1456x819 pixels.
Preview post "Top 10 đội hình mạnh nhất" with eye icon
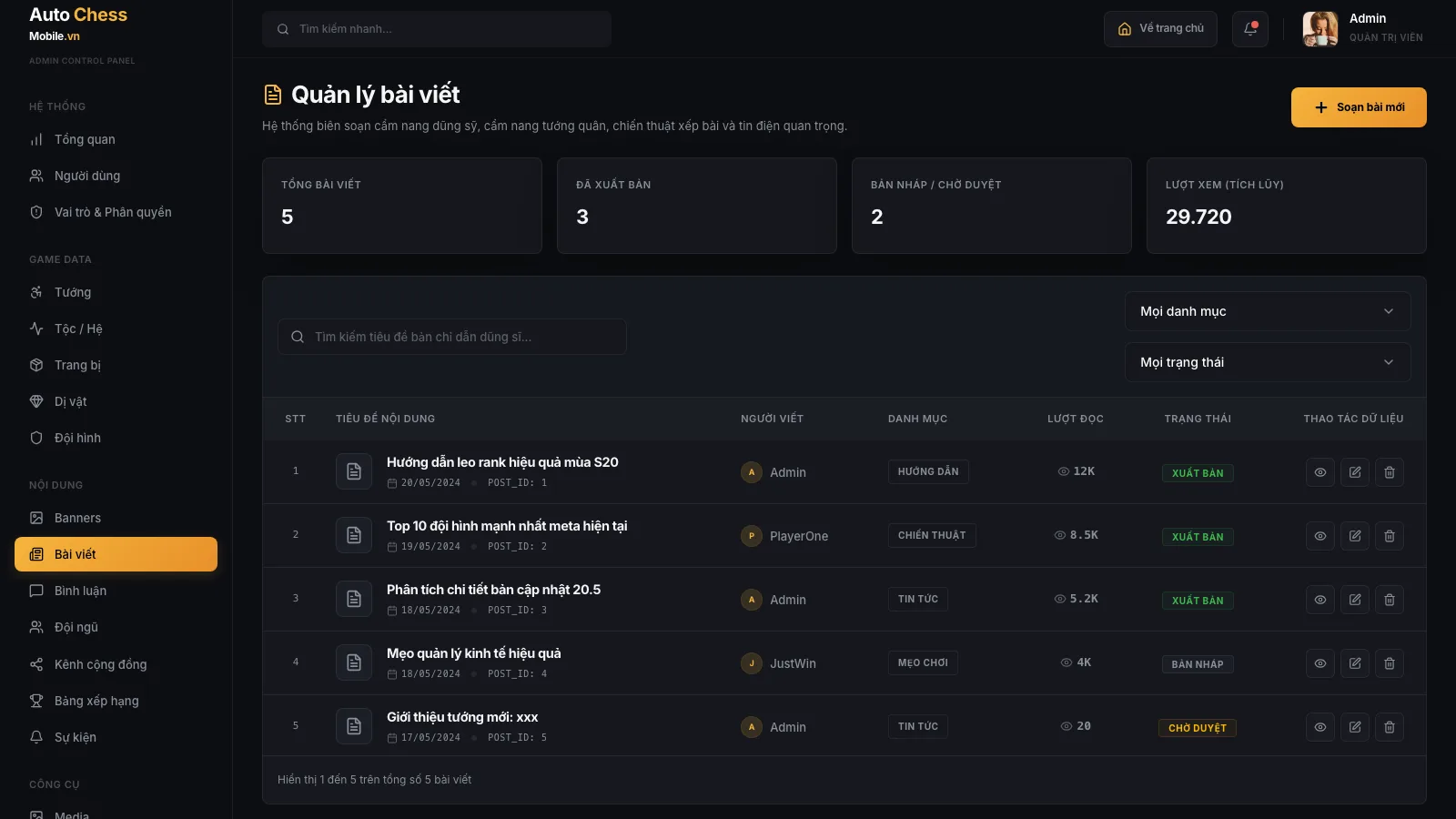tap(1320, 536)
